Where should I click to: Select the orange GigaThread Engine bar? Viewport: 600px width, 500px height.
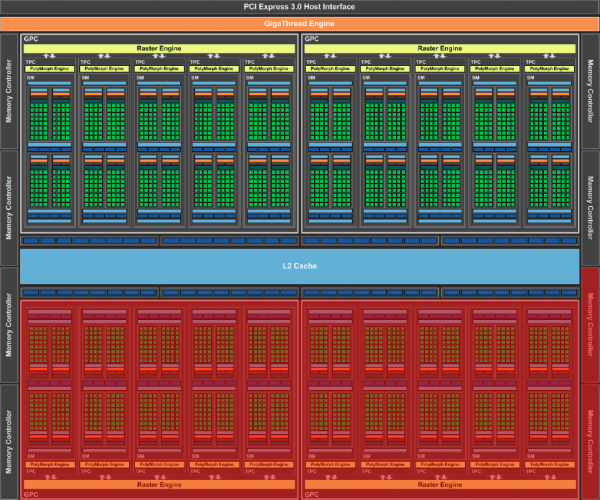point(300,21)
